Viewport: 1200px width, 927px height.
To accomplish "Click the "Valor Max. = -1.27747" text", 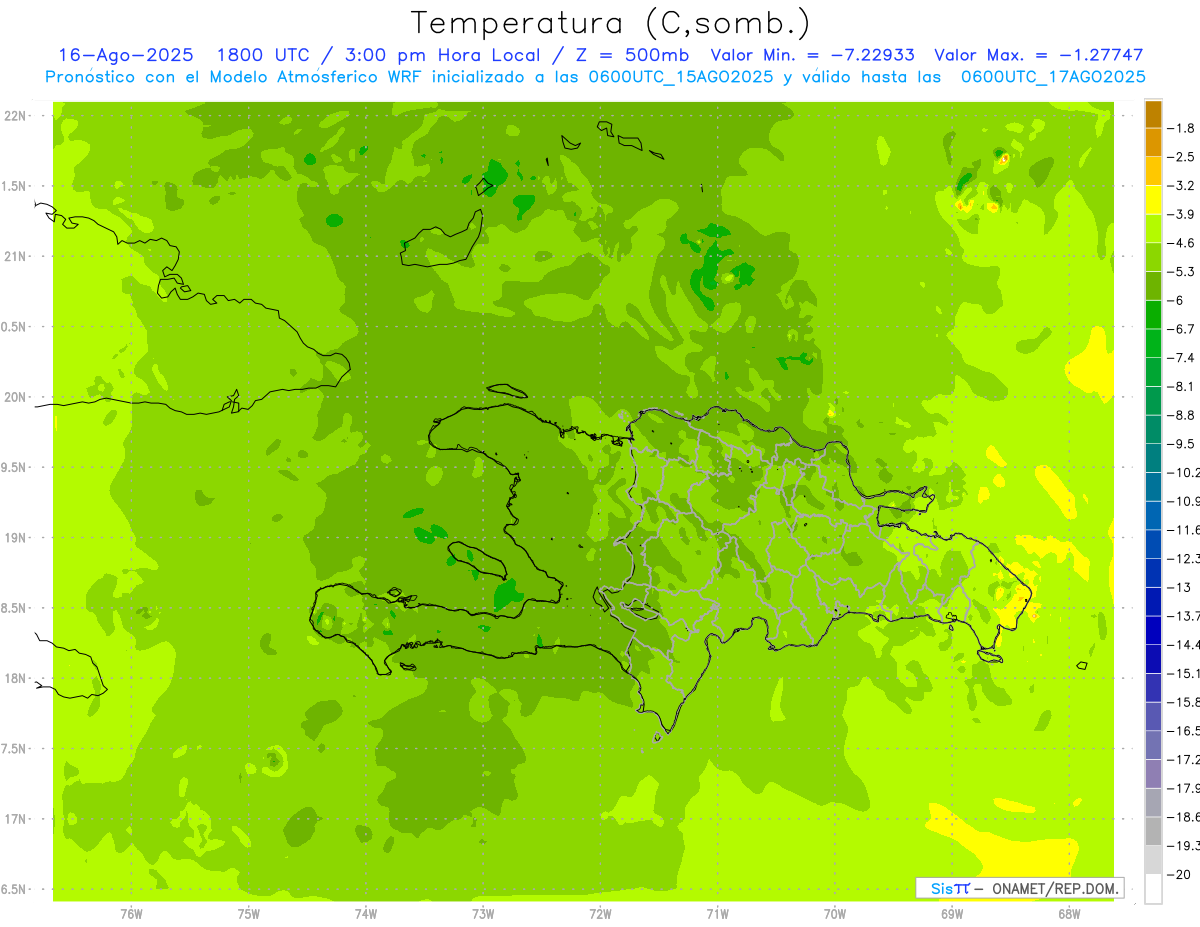I will (1038, 56).
